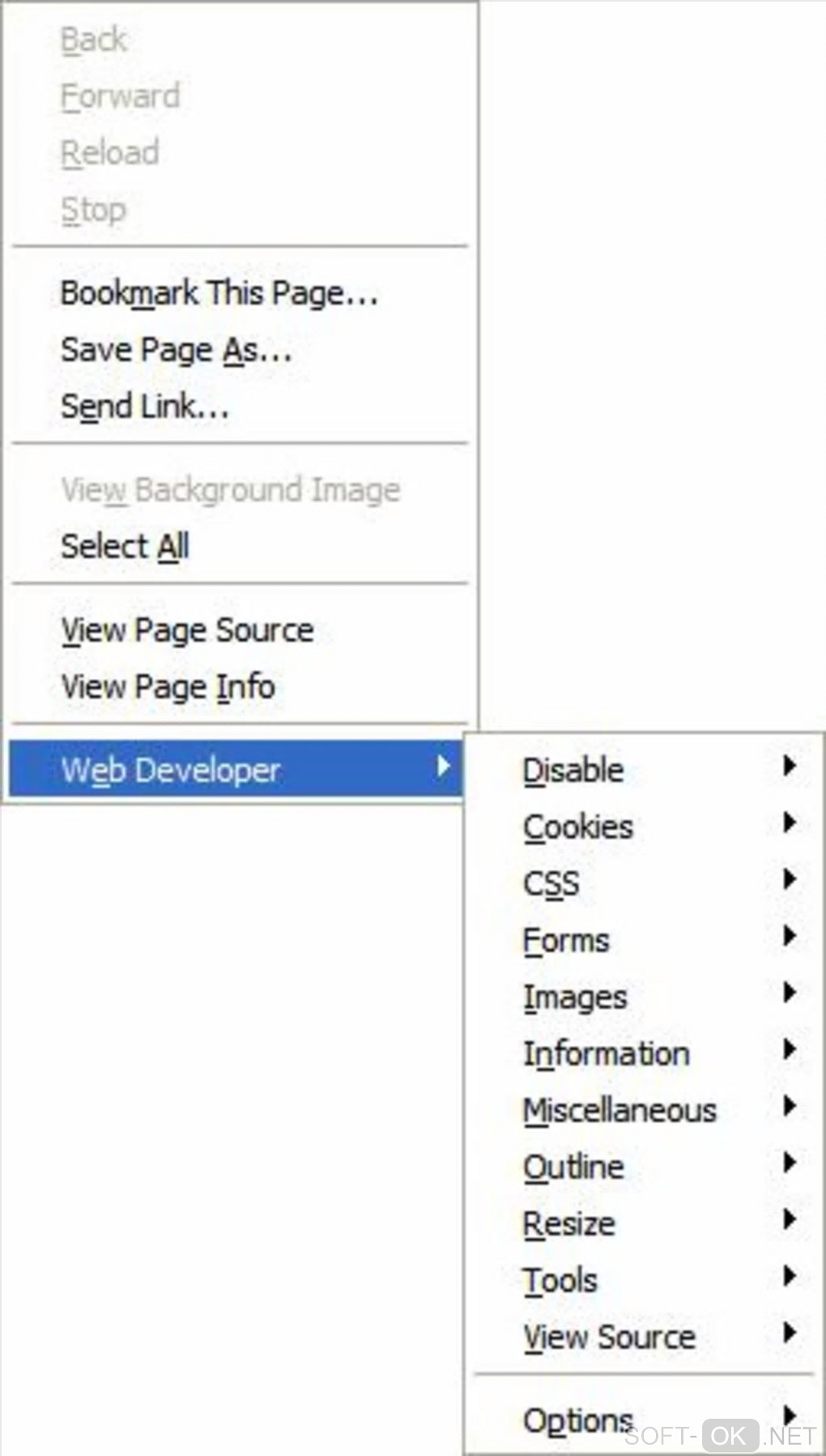Select Send Link from context menu

pos(144,407)
